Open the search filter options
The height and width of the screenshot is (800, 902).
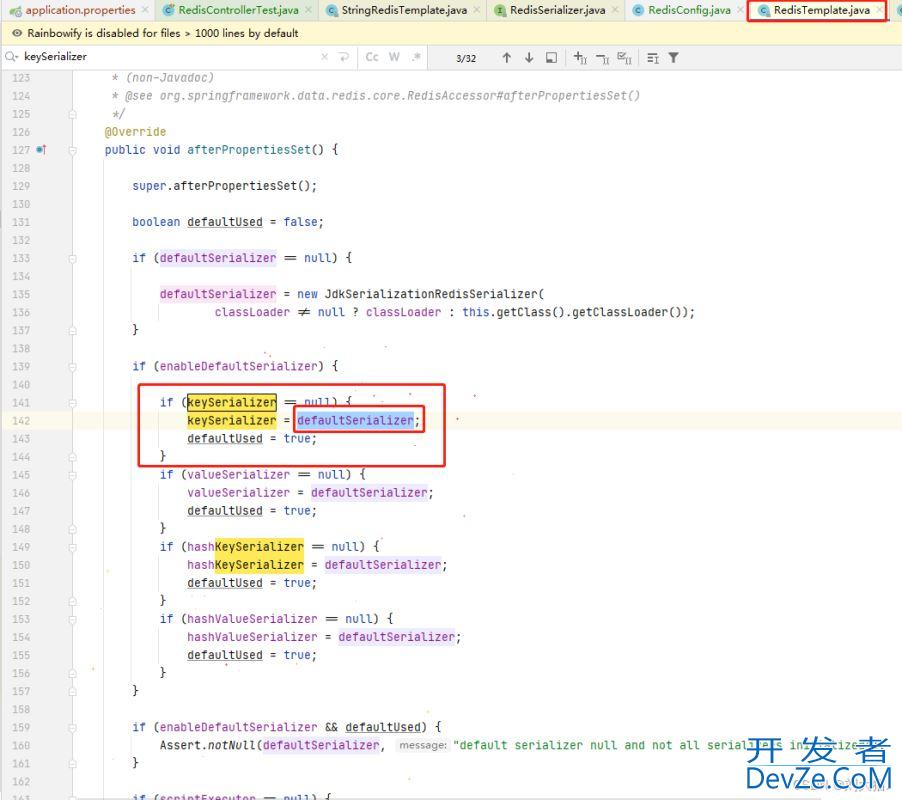(x=674, y=58)
